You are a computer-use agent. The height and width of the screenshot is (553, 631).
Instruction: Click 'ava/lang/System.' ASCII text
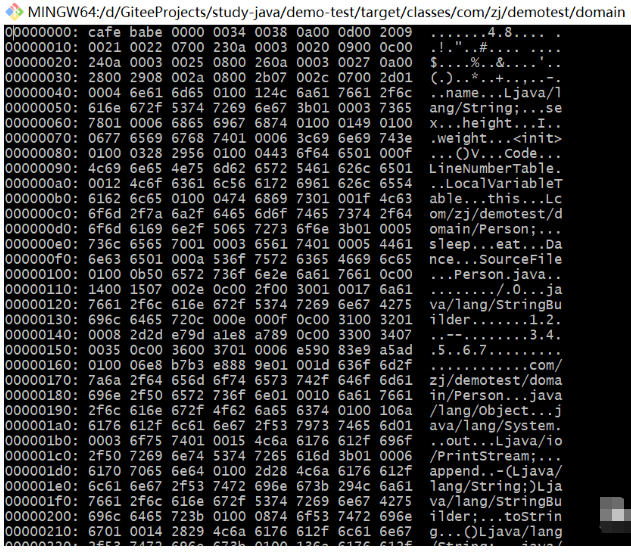click(x=495, y=426)
